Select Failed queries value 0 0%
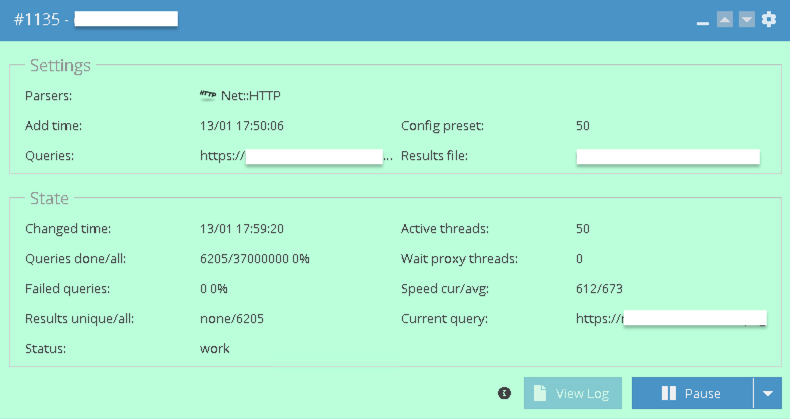The height and width of the screenshot is (419, 790). pyautogui.click(x=214, y=289)
